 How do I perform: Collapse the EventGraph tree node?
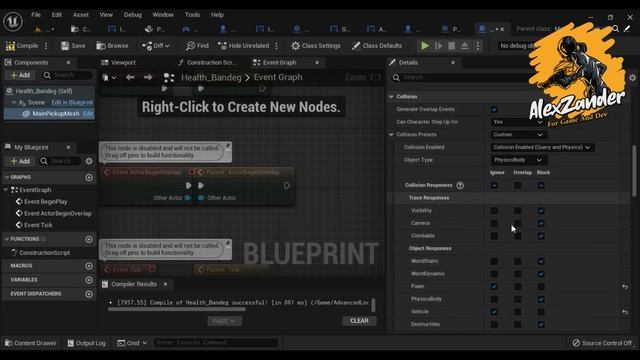click(6, 190)
